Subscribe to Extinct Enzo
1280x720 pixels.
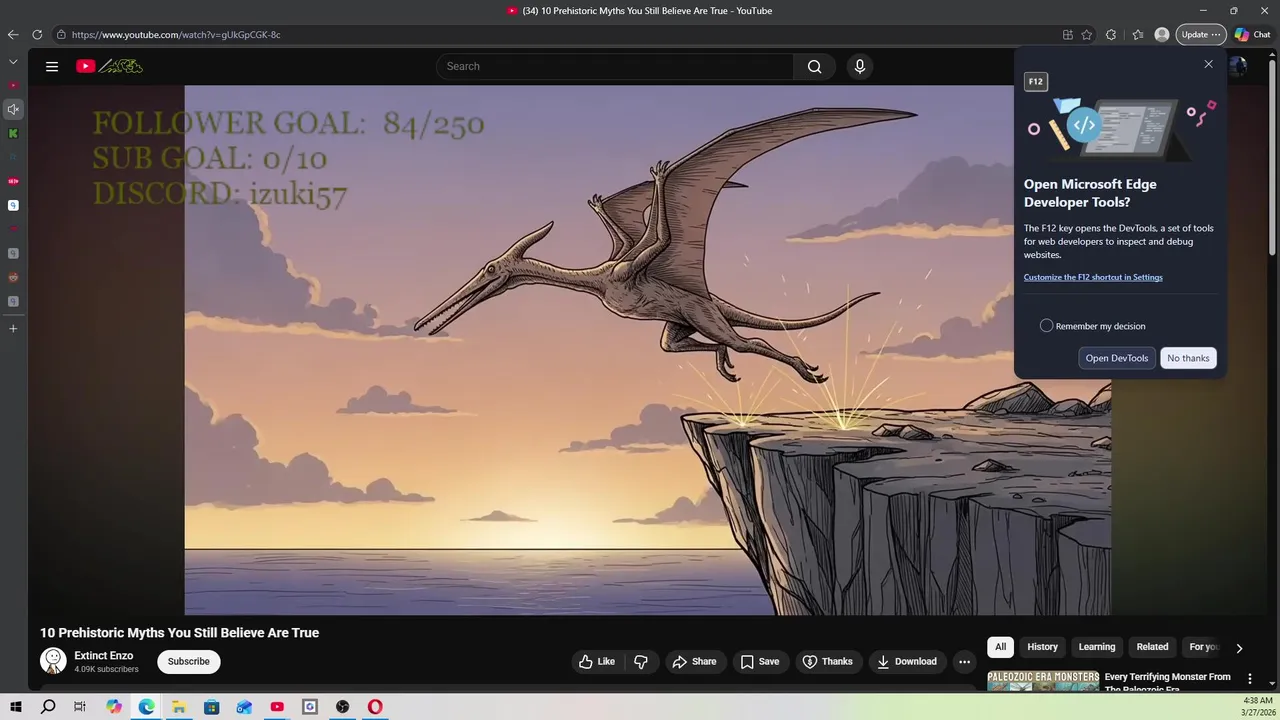[x=188, y=661]
